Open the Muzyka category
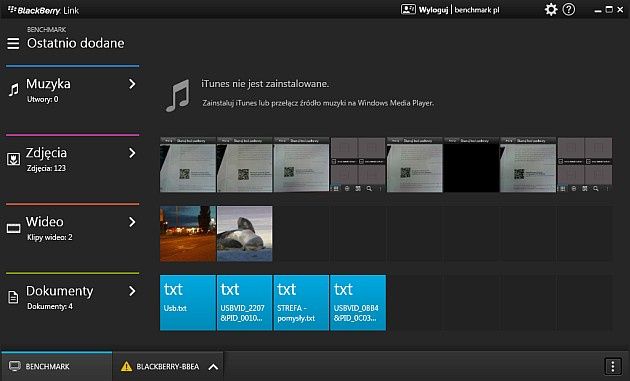 (x=72, y=90)
